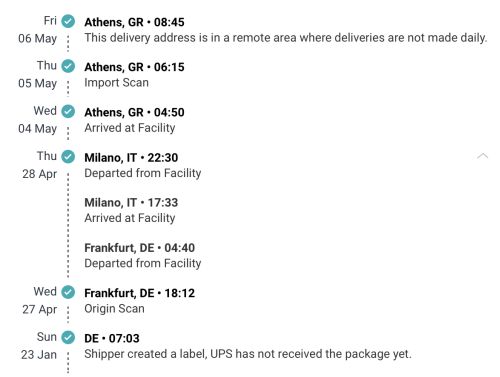Click the checkmark icon for Wed 04 May
This screenshot has width=500, height=377.
(68, 111)
